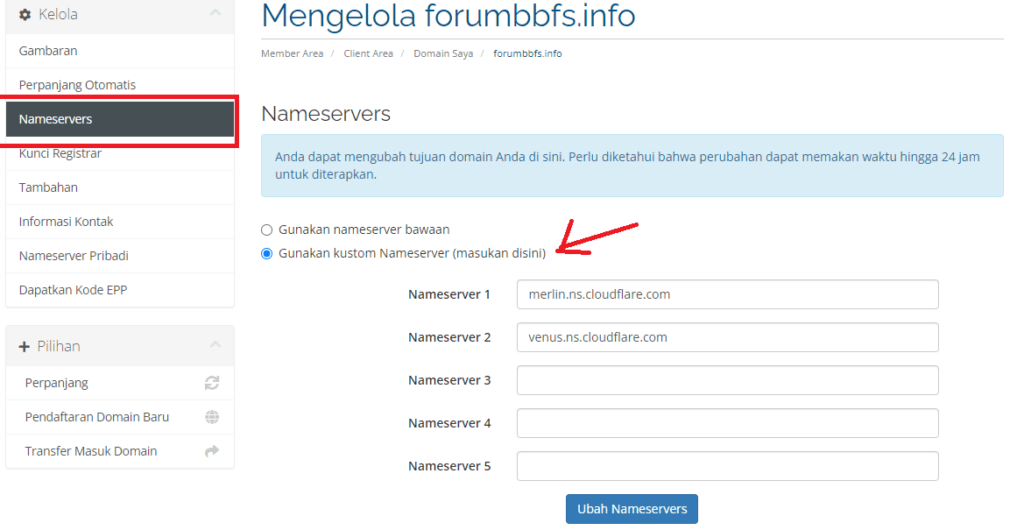Go to Client Area breadcrumb
The image size is (1024, 530).
point(369,53)
